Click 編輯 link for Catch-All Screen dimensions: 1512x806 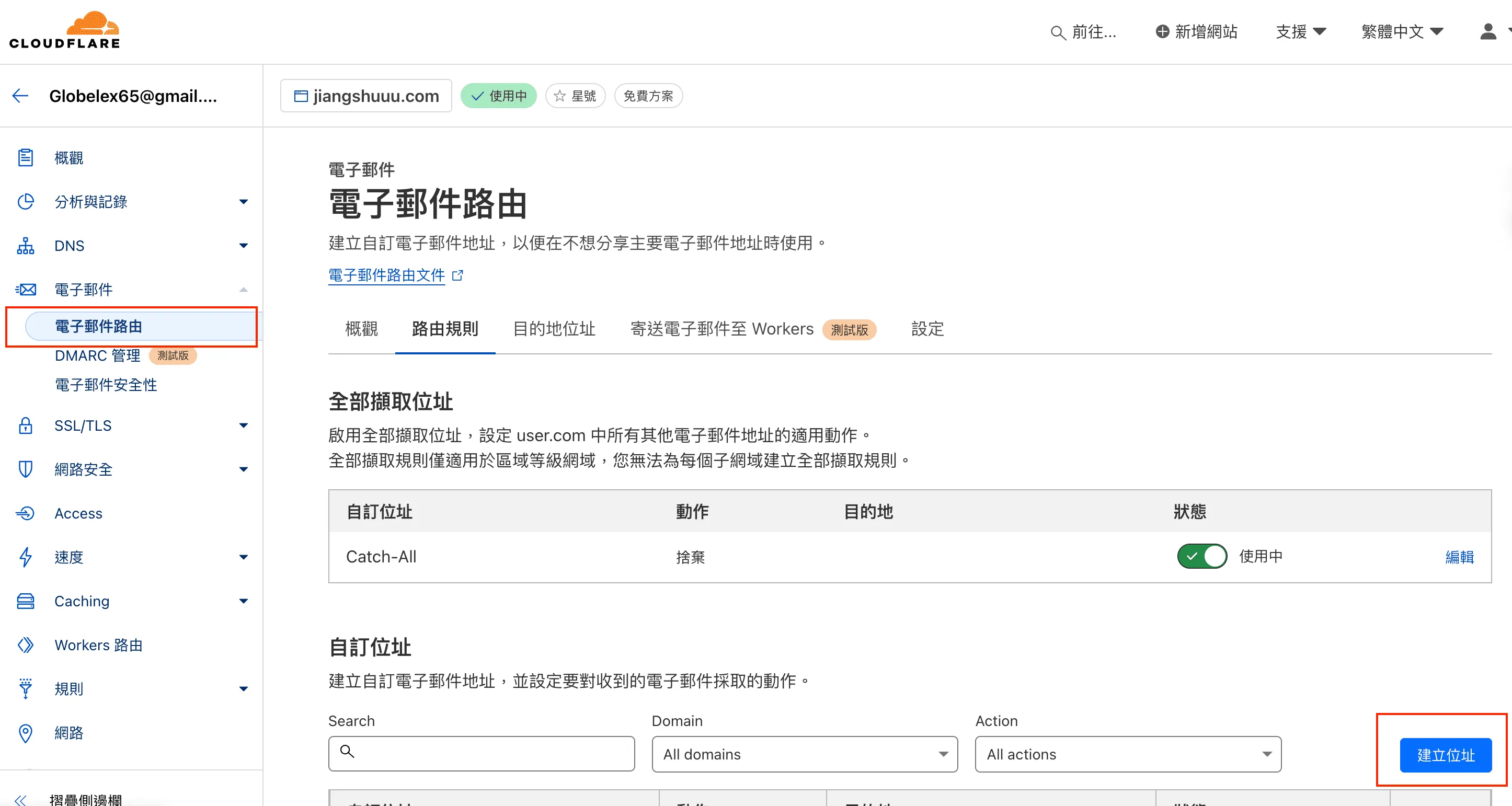(x=1459, y=557)
